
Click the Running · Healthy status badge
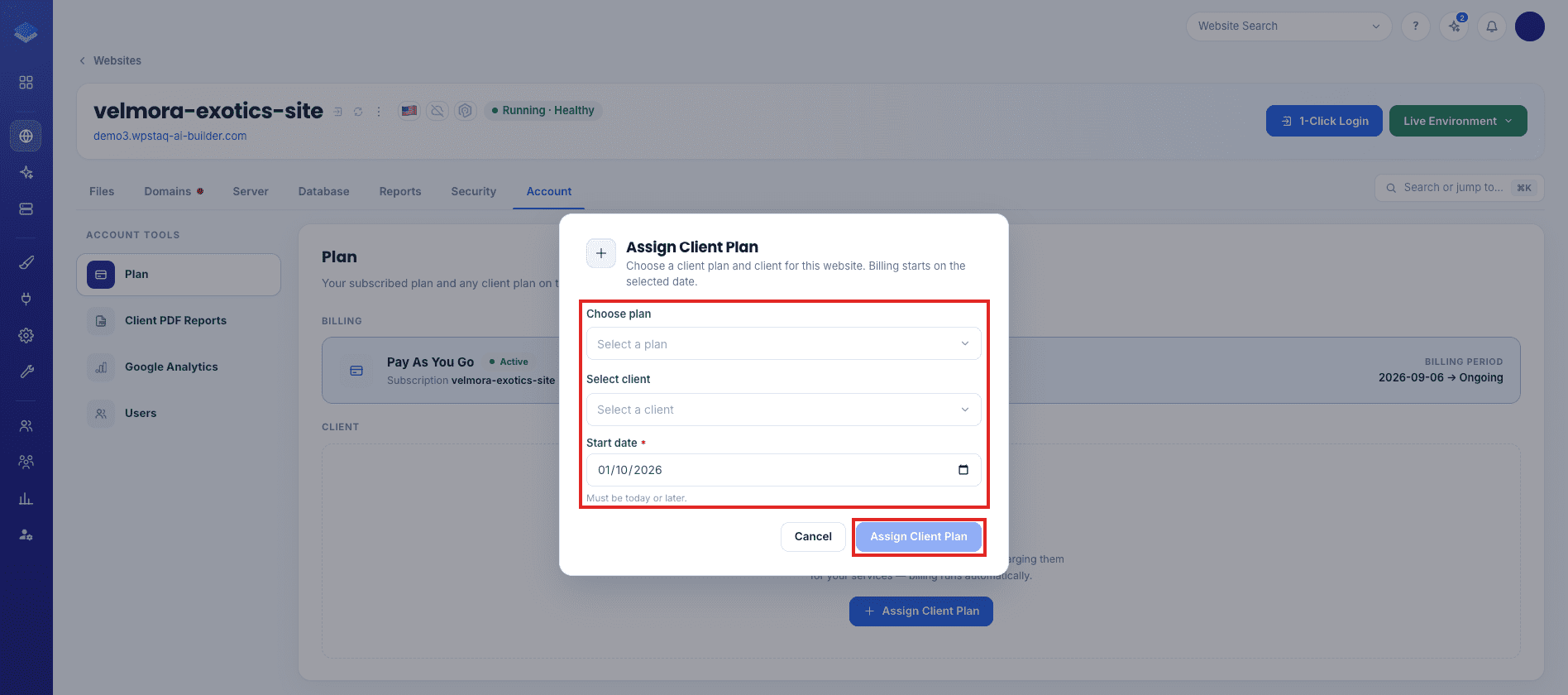coord(543,110)
